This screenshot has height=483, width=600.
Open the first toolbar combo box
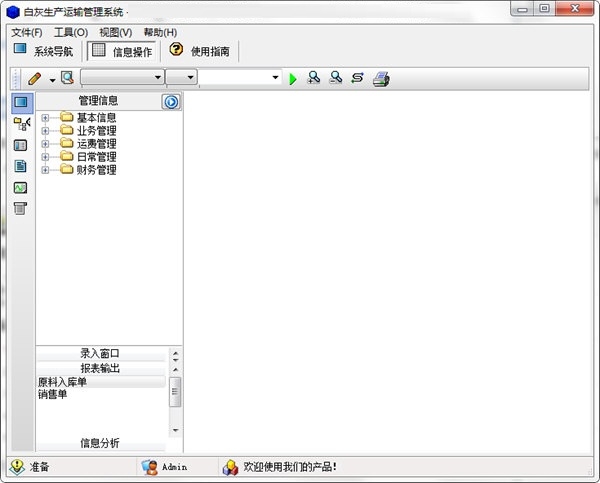122,77
